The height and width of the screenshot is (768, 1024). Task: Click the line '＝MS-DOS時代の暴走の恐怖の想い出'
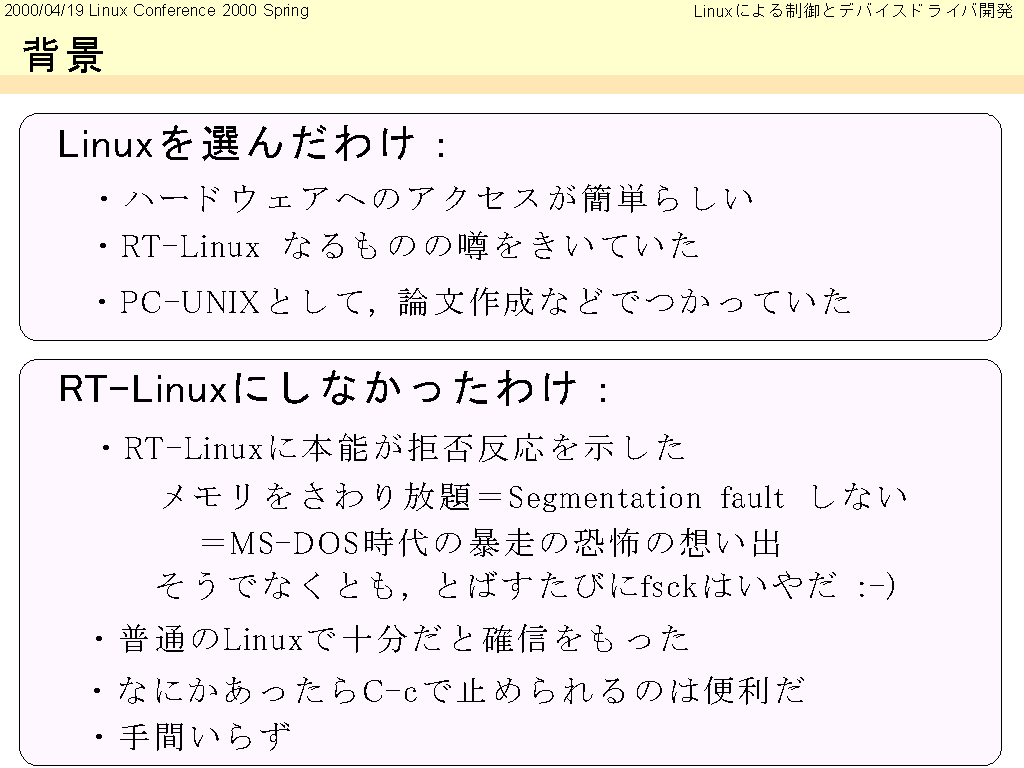[490, 543]
